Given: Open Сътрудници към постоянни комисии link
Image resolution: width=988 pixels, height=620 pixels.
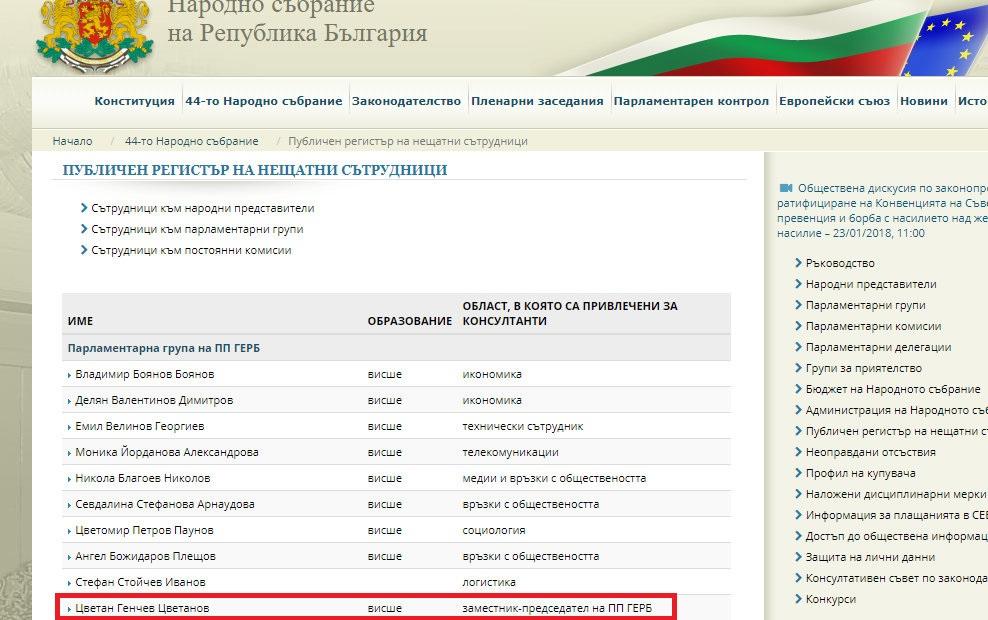Looking at the screenshot, I should tap(191, 250).
